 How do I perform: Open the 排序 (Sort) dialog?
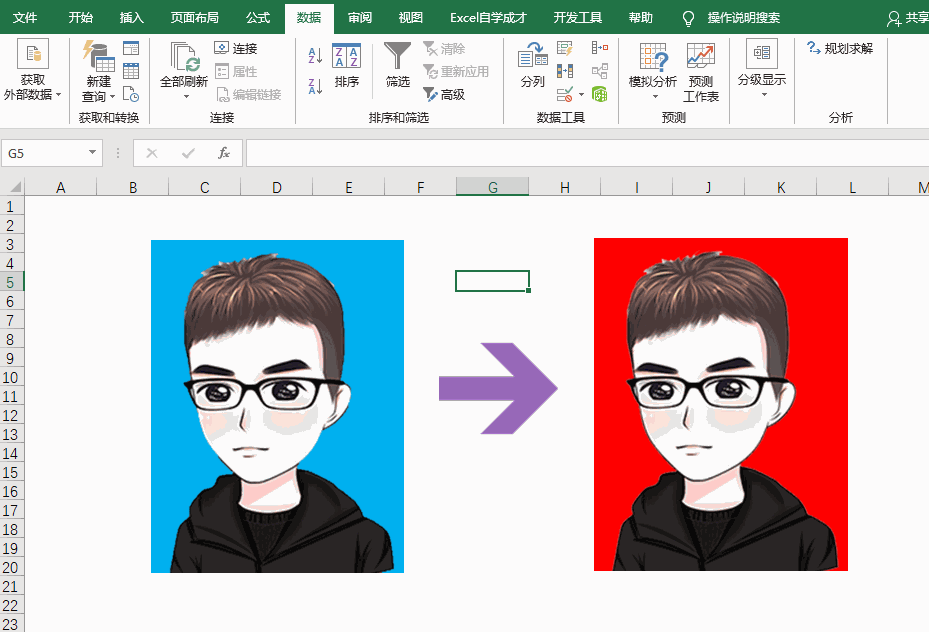(346, 66)
